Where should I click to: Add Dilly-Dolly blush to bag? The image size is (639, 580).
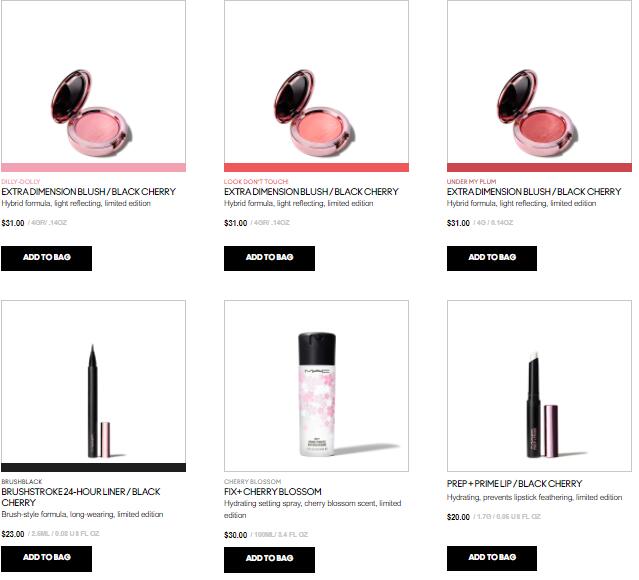pyautogui.click(x=46, y=258)
